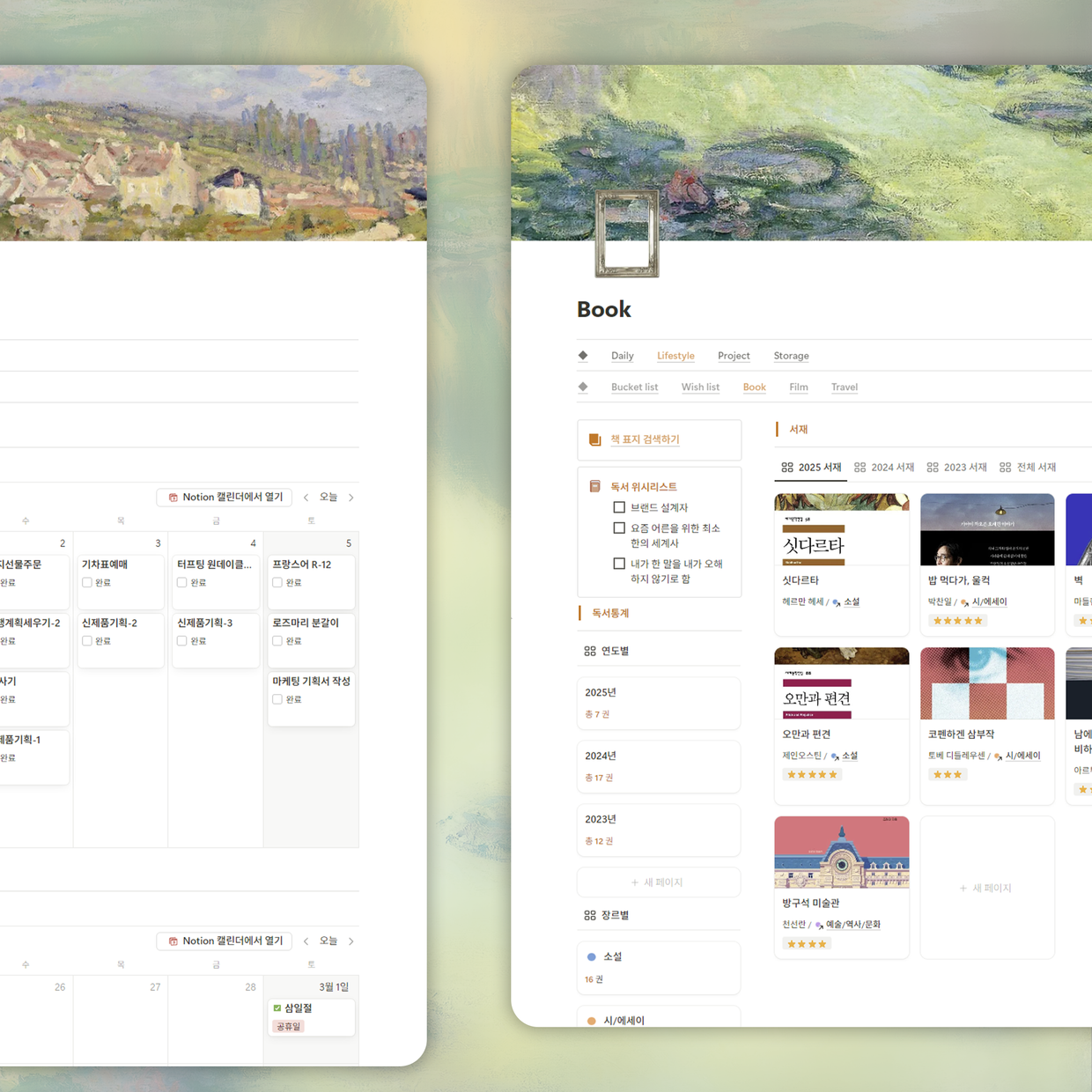
Task: Go to previous period in upper calendar
Action: [x=306, y=498]
